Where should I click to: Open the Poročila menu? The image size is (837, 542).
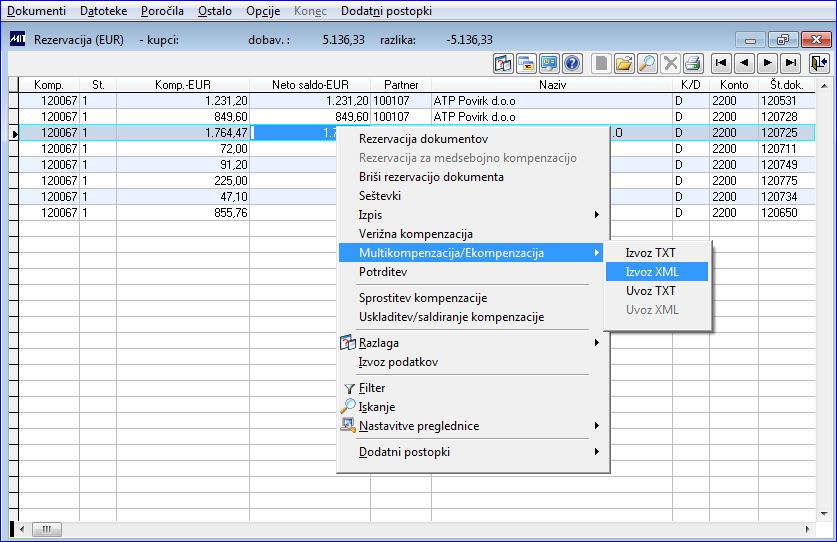point(162,11)
